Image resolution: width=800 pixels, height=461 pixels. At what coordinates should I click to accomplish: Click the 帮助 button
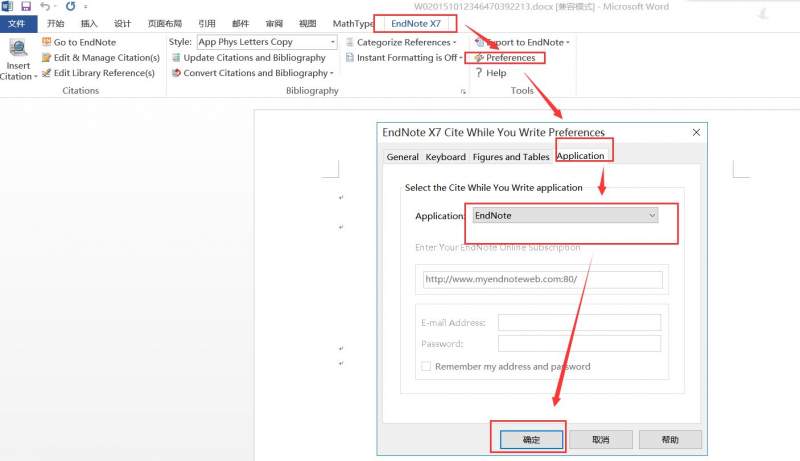670,440
